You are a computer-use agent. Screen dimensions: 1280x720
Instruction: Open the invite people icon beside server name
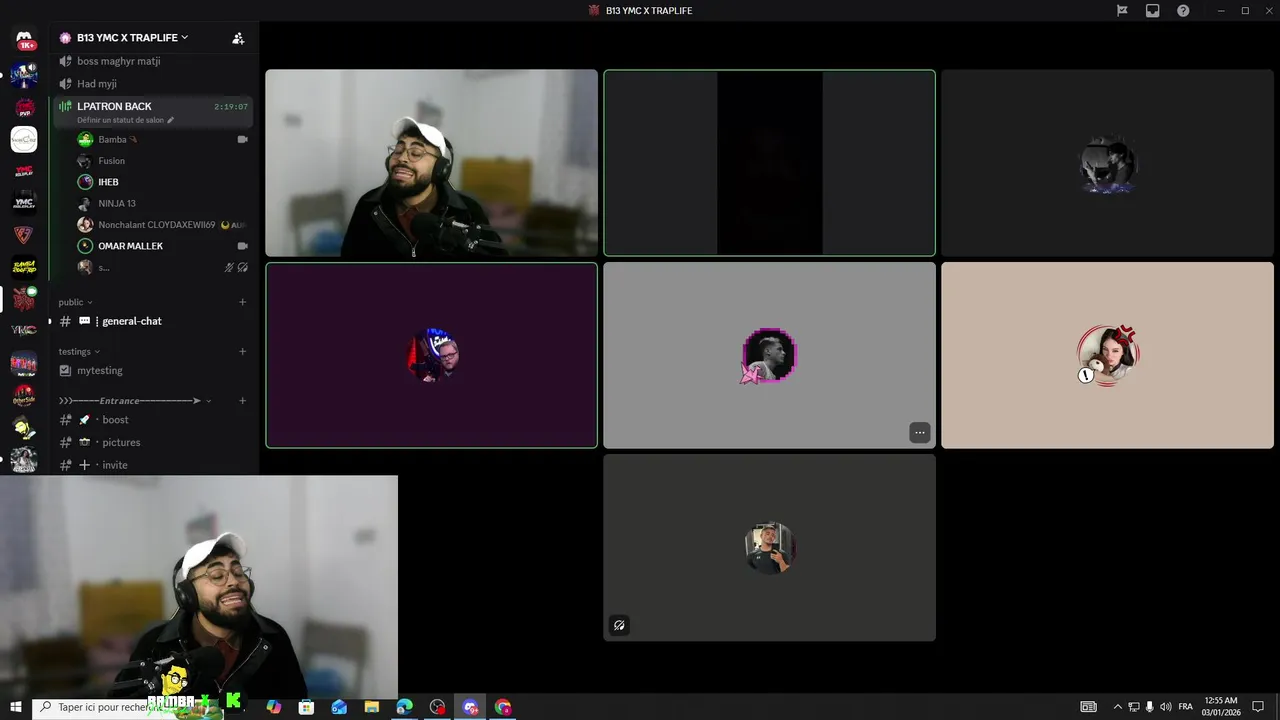(238, 38)
